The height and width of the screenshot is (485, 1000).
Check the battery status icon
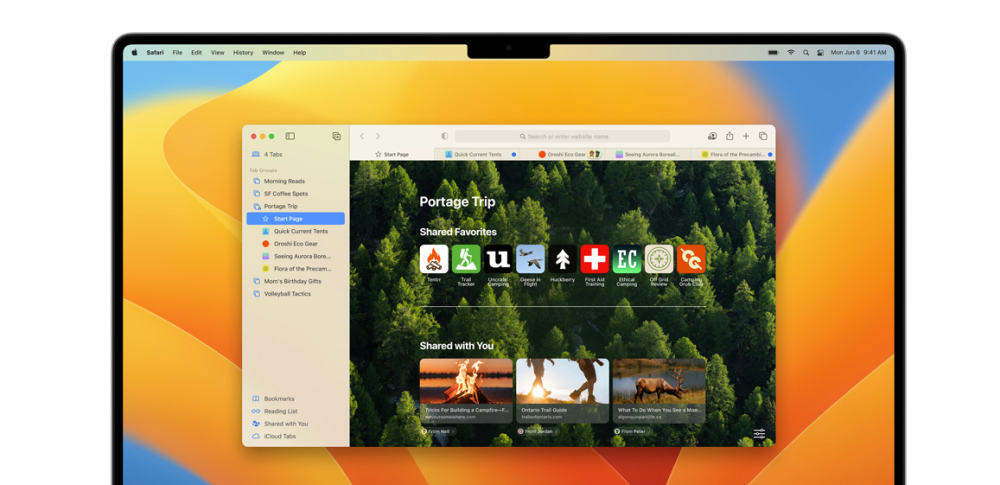point(774,52)
